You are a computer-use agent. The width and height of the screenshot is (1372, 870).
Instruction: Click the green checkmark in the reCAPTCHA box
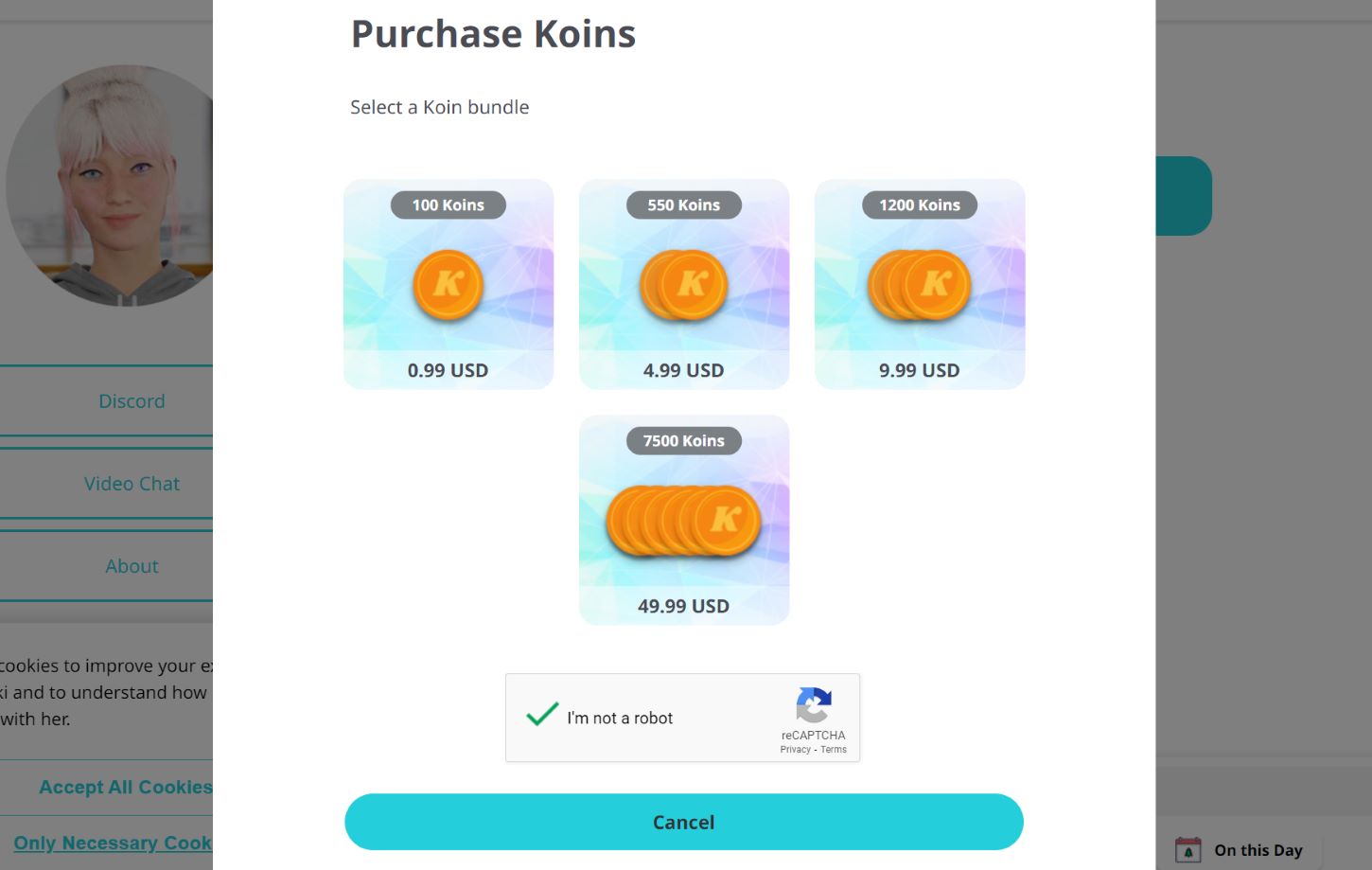click(540, 717)
